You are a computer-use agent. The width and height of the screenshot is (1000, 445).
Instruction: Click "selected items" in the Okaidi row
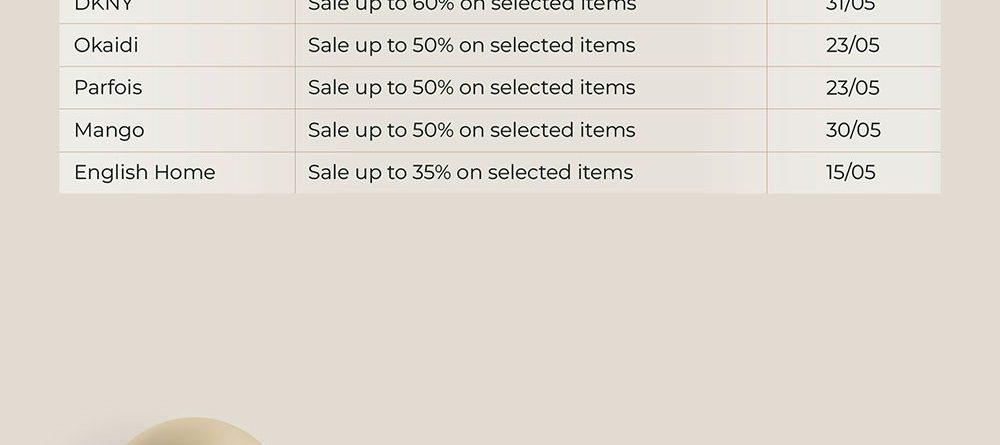562,45
